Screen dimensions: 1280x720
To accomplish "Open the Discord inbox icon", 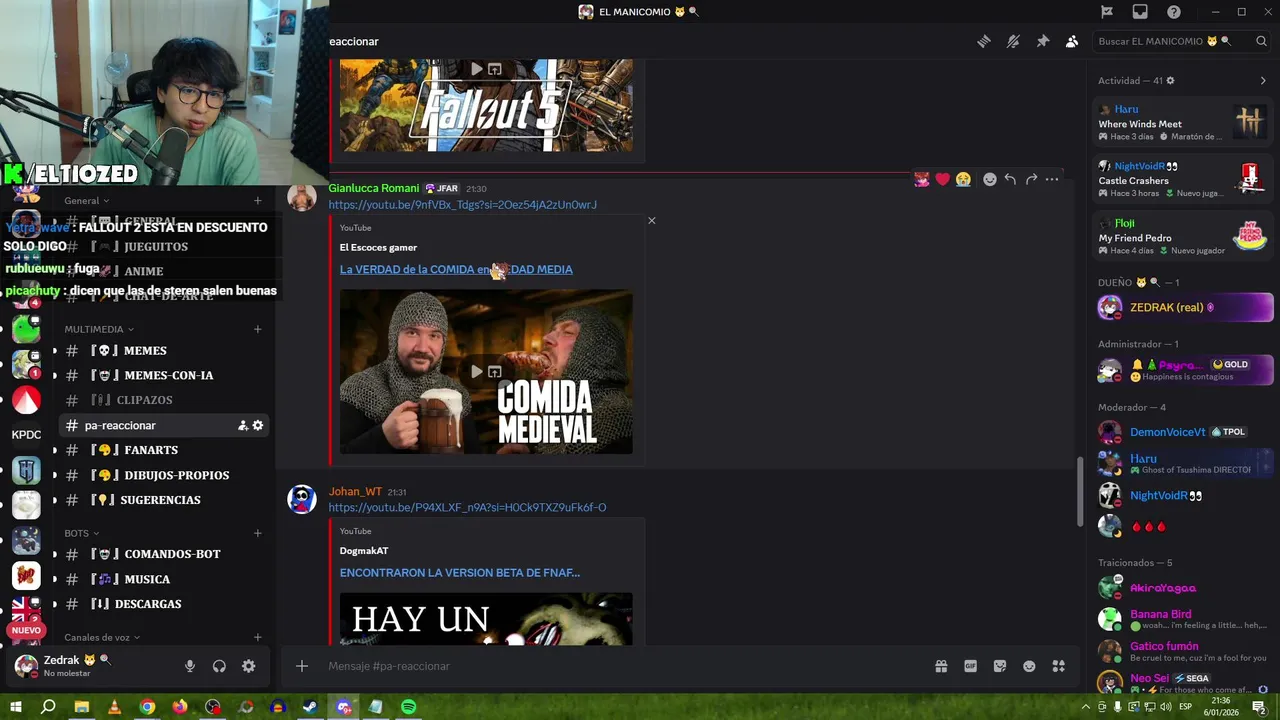I will [1140, 12].
